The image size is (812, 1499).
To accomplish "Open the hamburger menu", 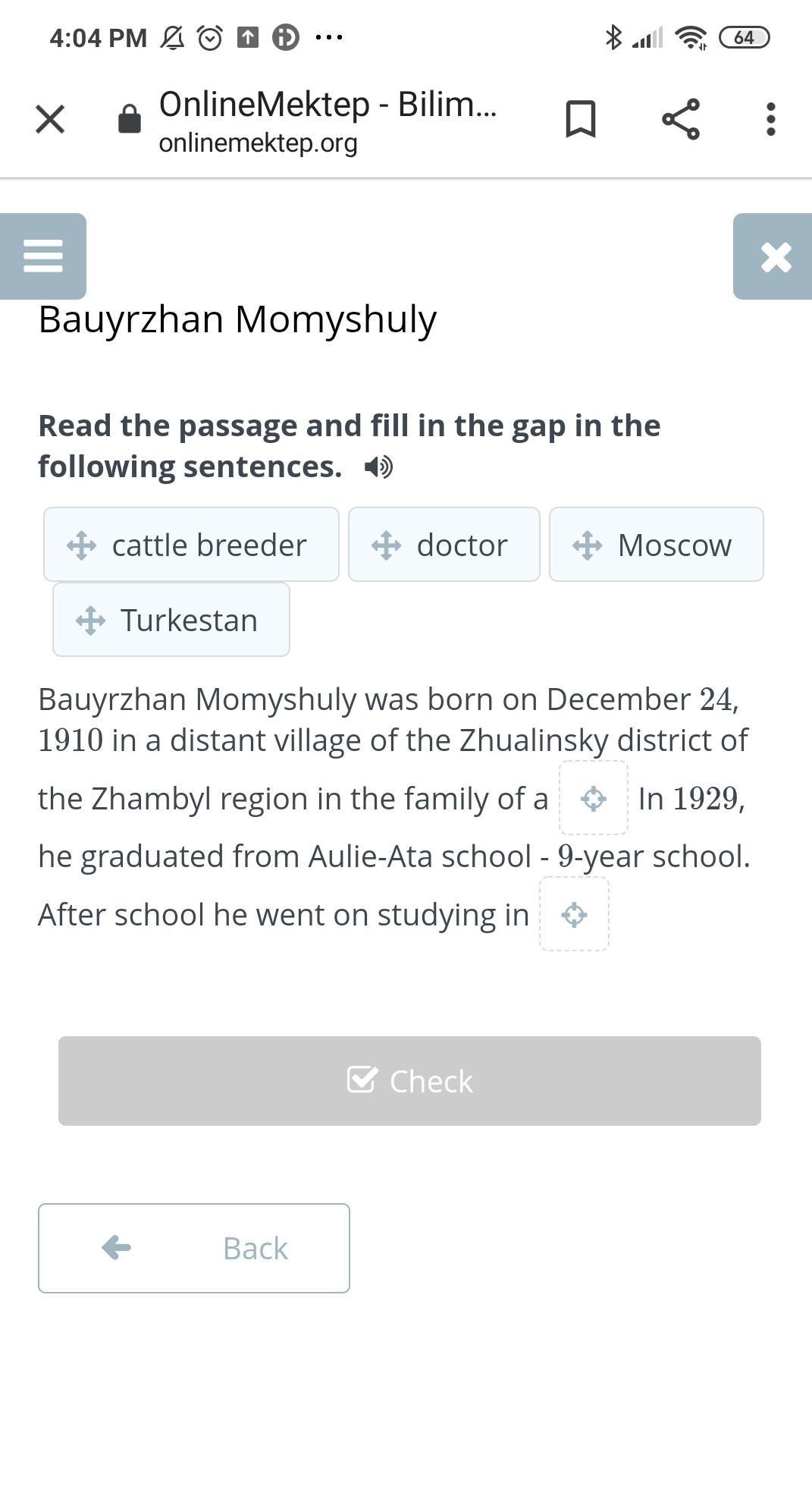I will [43, 256].
